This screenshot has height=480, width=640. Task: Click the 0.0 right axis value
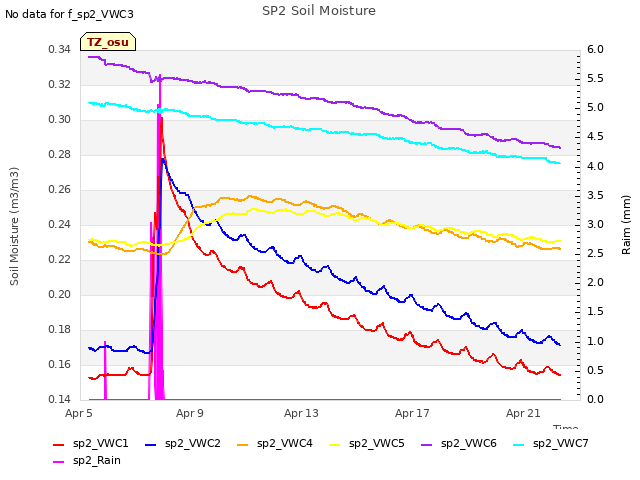[x=595, y=400]
